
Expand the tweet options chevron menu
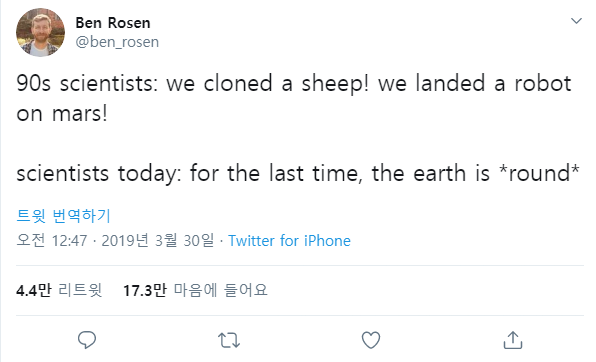577,21
